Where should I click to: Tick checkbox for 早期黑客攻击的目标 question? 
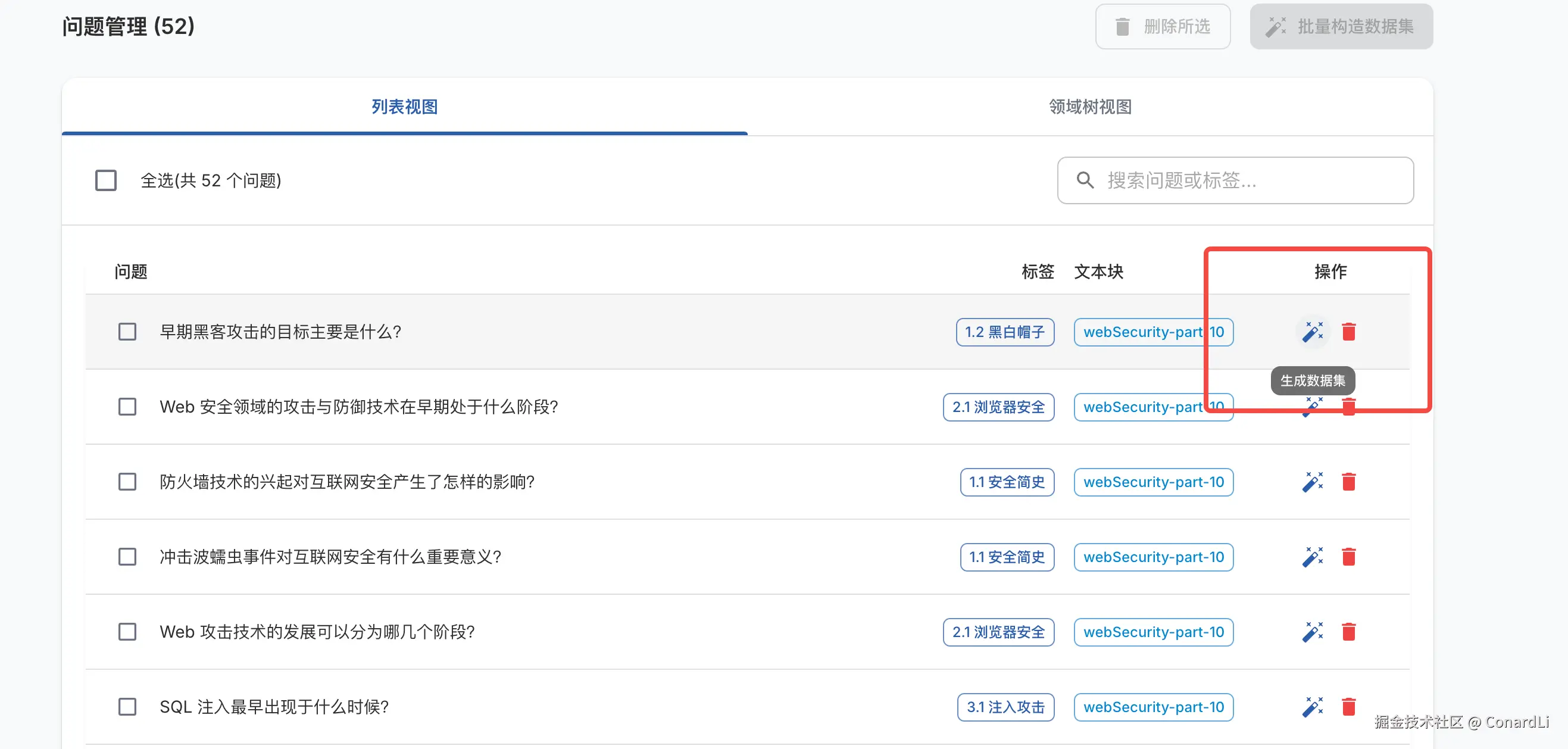coord(127,332)
